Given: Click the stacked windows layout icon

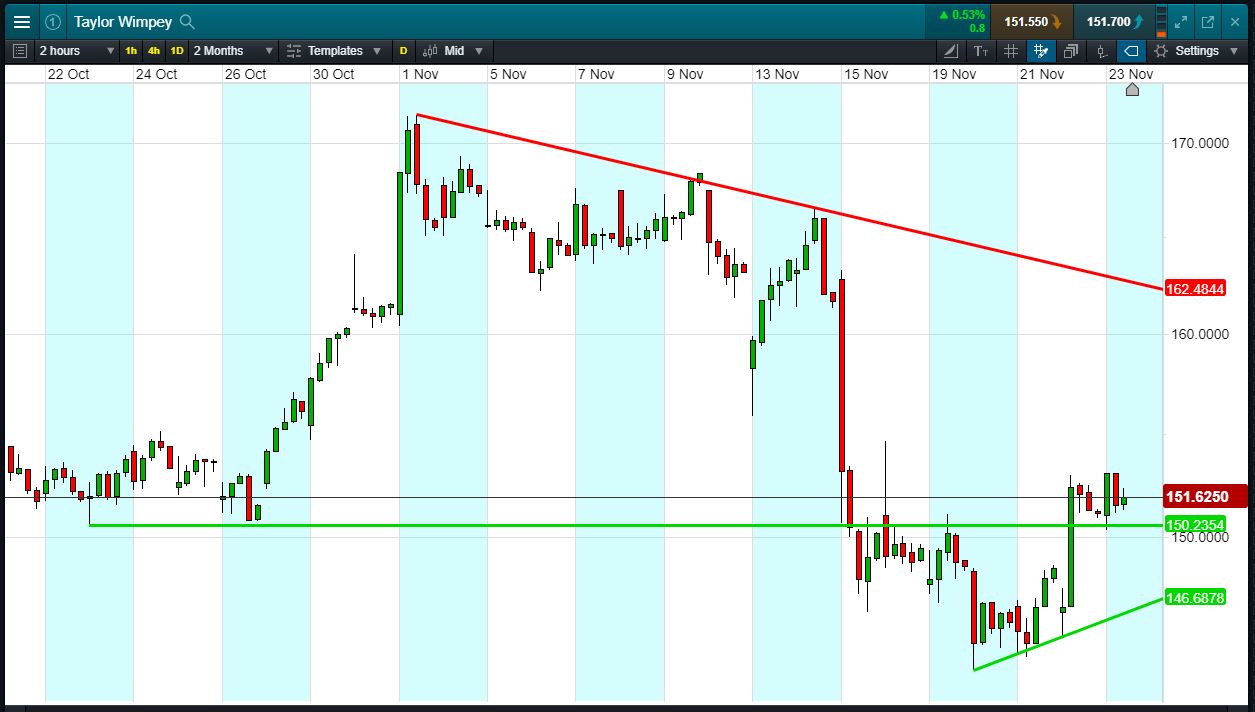Looking at the screenshot, I should coord(1071,51).
